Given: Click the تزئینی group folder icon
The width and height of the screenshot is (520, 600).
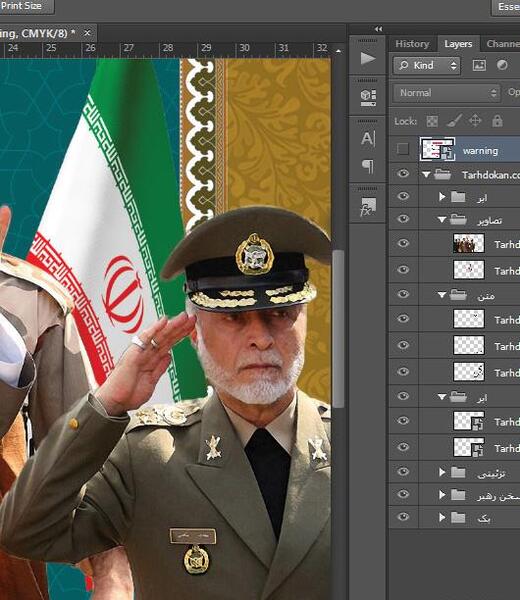Looking at the screenshot, I should pyautogui.click(x=458, y=472).
